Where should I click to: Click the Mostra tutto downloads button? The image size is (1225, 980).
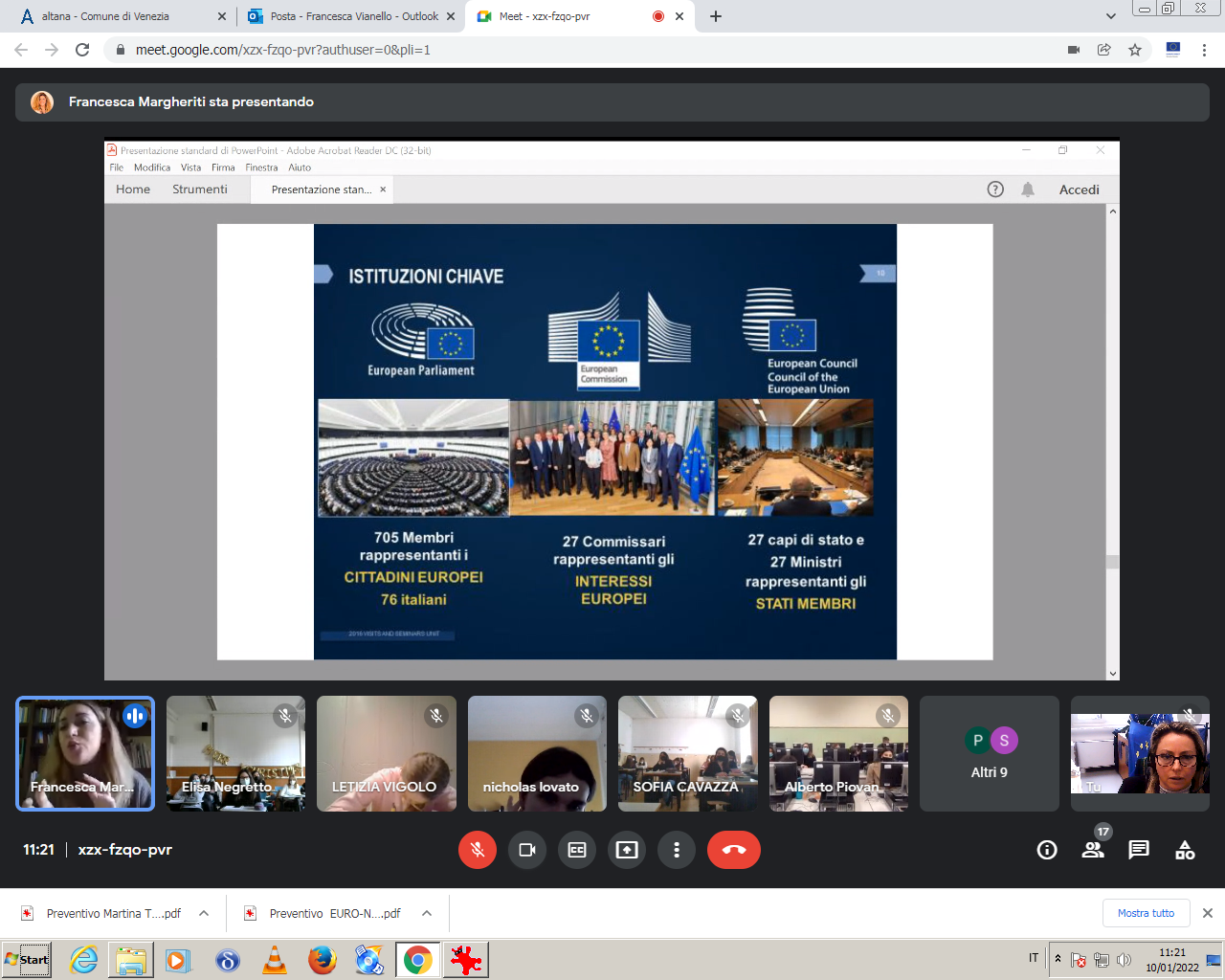coord(1147,913)
